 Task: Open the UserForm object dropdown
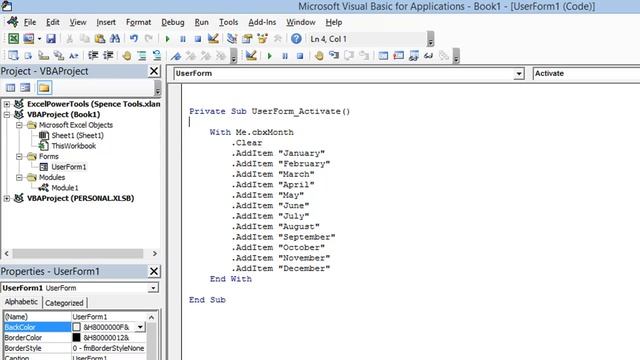pos(519,74)
